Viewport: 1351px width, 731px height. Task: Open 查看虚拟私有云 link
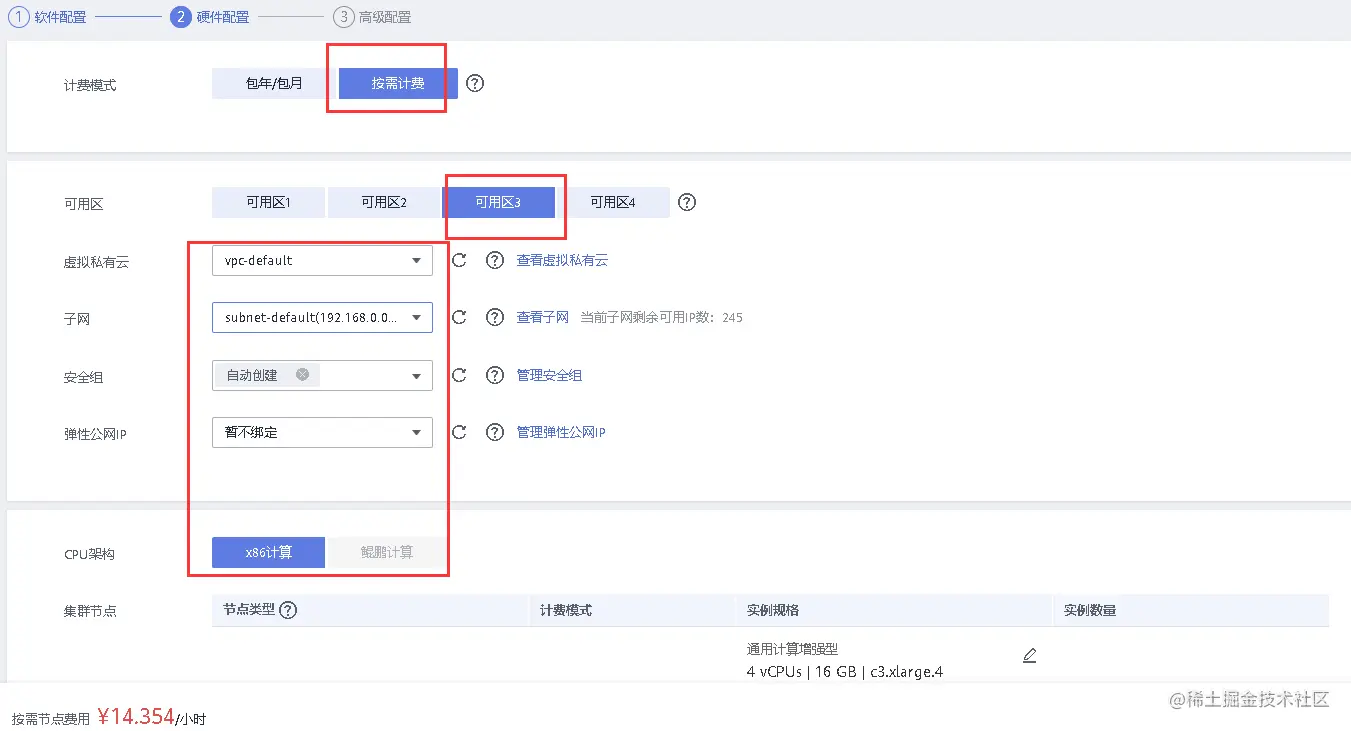pyautogui.click(x=562, y=260)
